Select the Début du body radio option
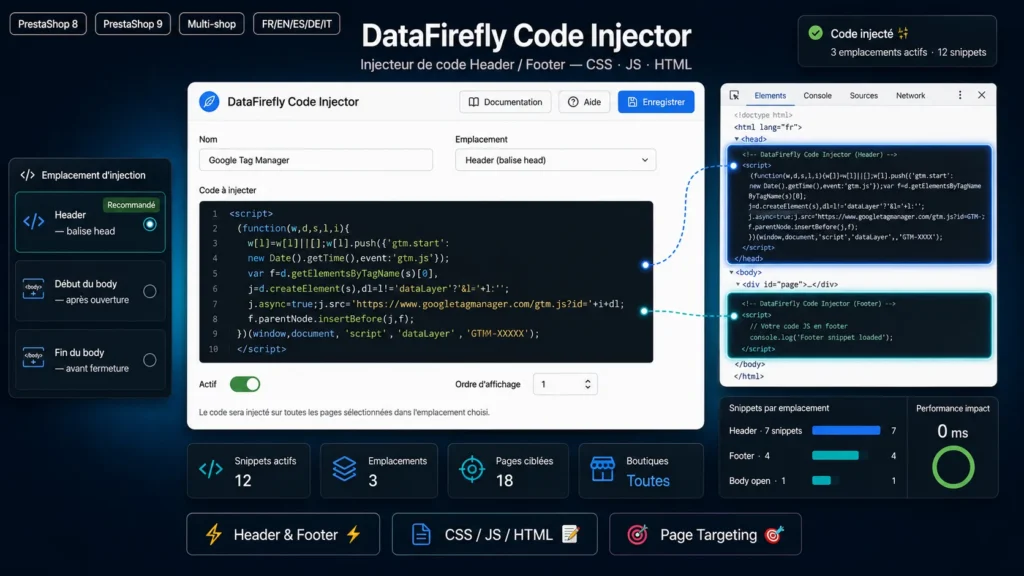The height and width of the screenshot is (576, 1024). pos(150,291)
